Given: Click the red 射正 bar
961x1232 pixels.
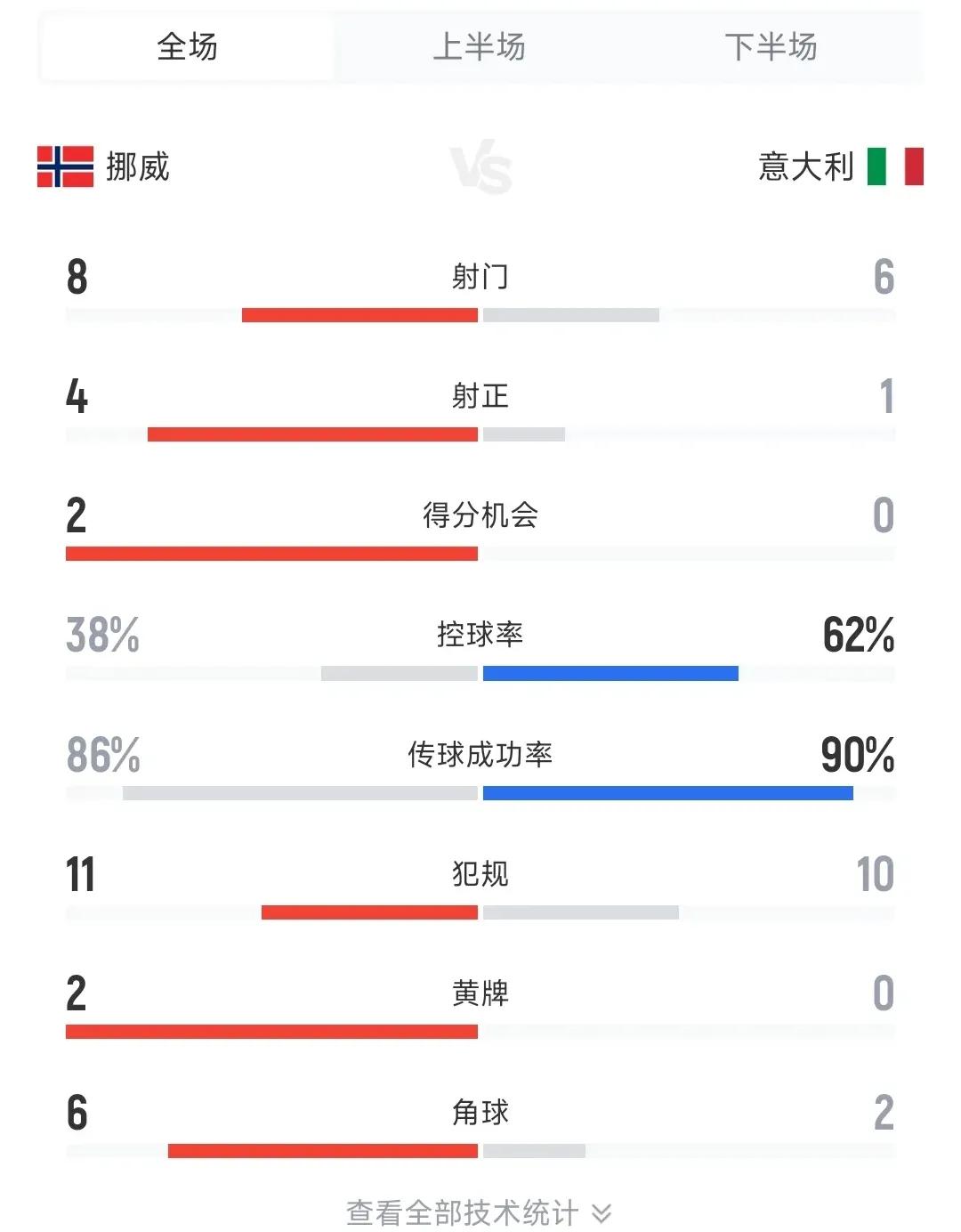Looking at the screenshot, I should [x=312, y=434].
